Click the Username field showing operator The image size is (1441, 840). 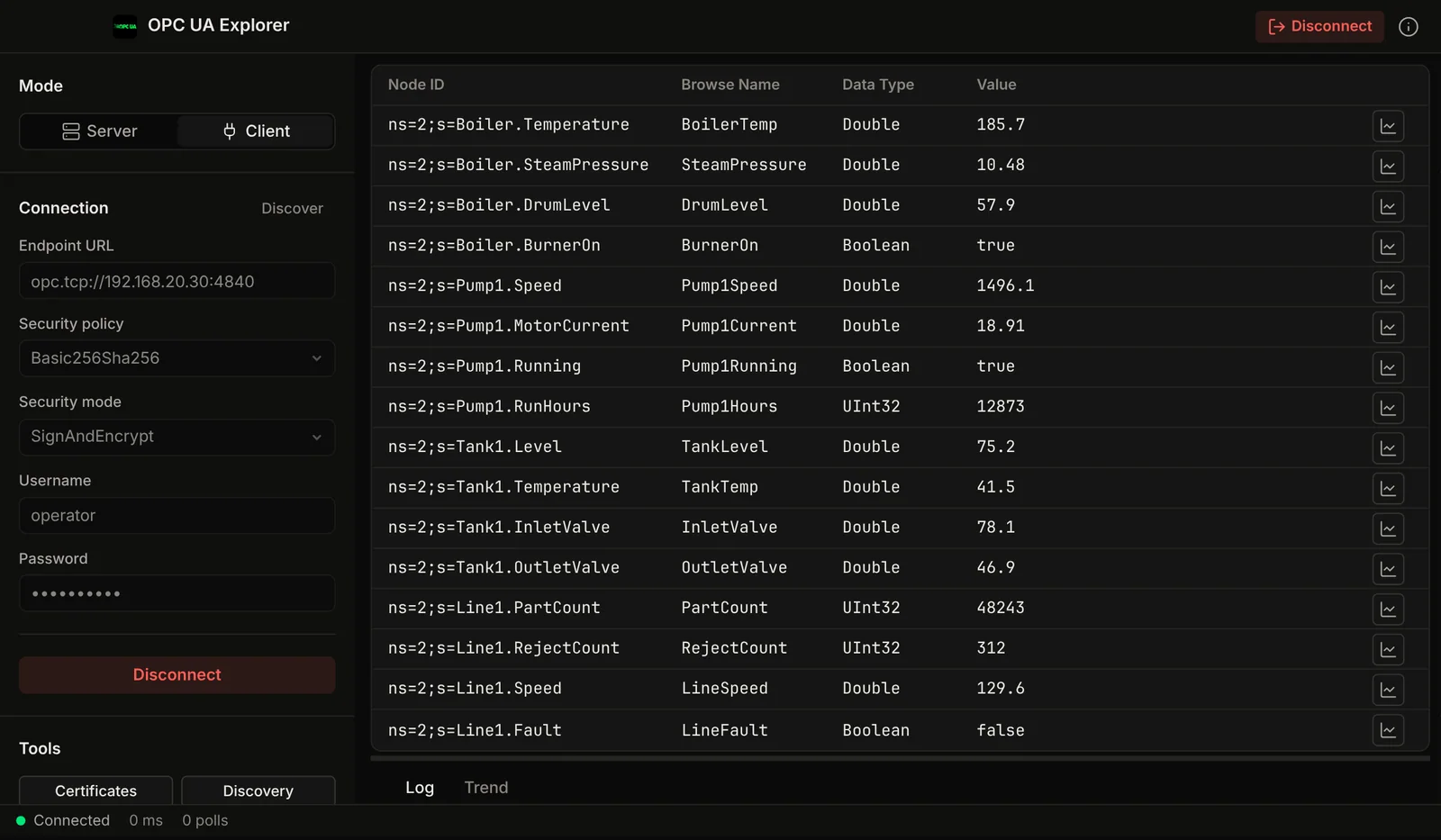click(177, 516)
